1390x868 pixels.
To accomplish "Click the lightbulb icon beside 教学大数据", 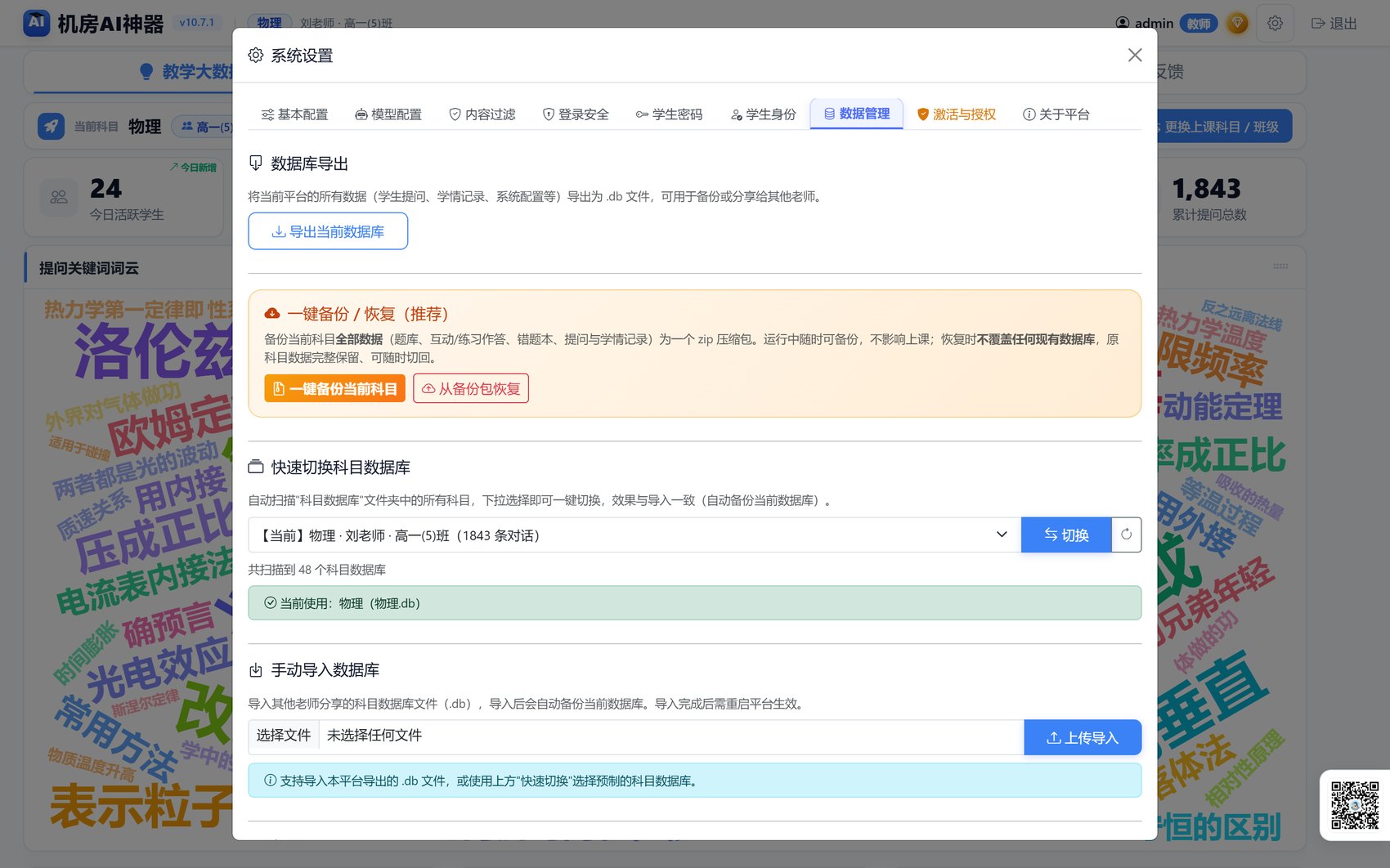I will click(146, 72).
